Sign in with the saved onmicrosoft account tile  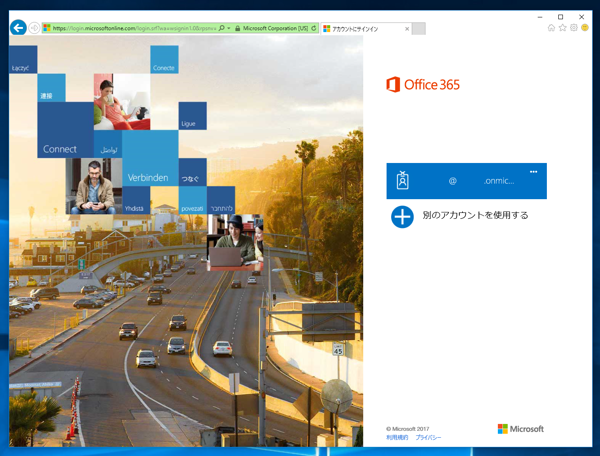pyautogui.click(x=466, y=181)
